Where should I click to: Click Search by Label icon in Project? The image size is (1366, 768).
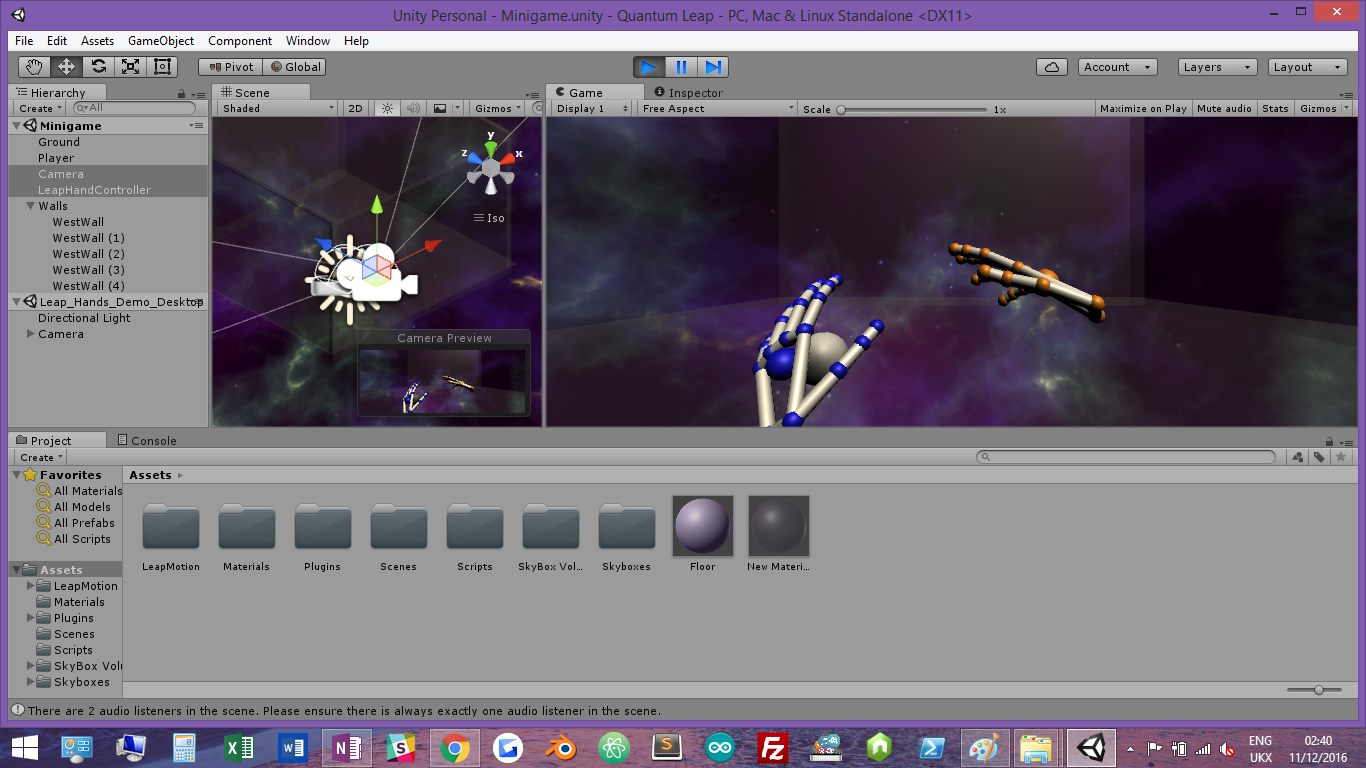1319,457
